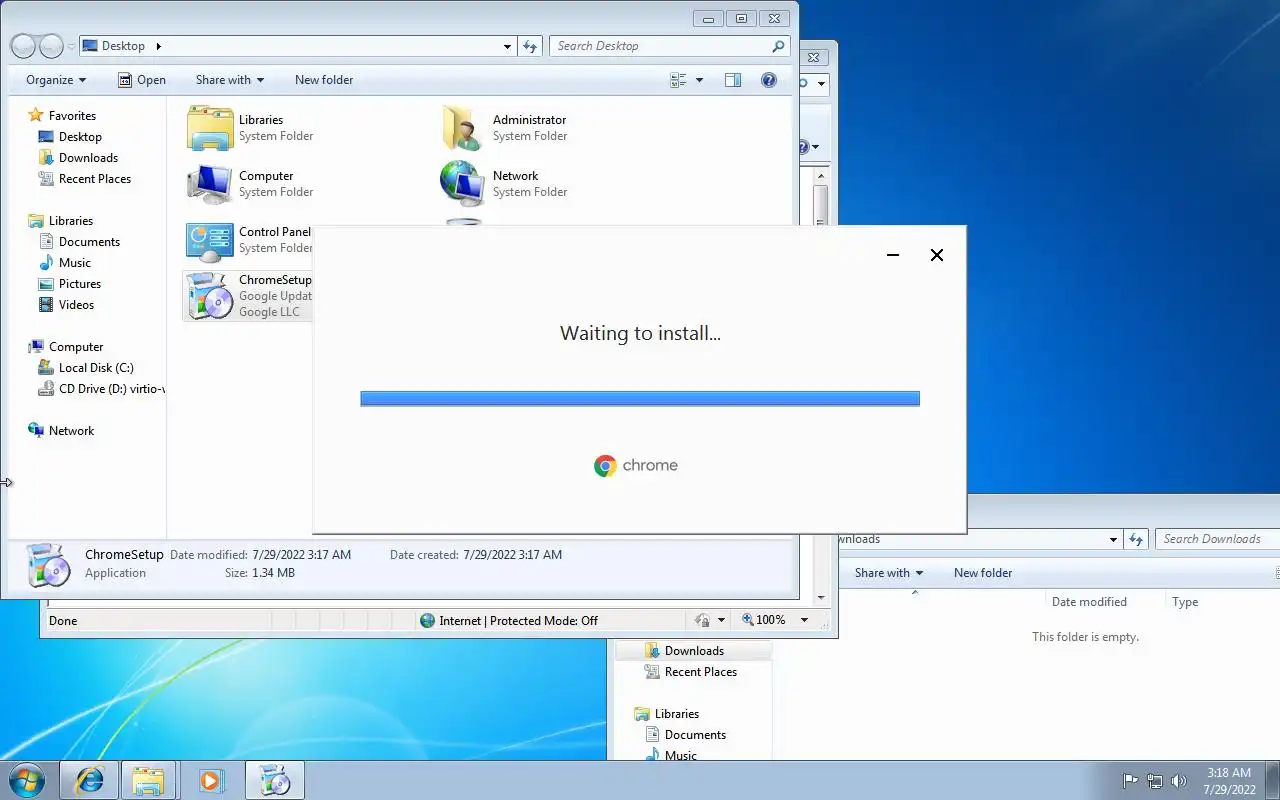Viewport: 1280px width, 800px height.
Task: Click the security settings icon in IE status bar
Action: point(702,620)
